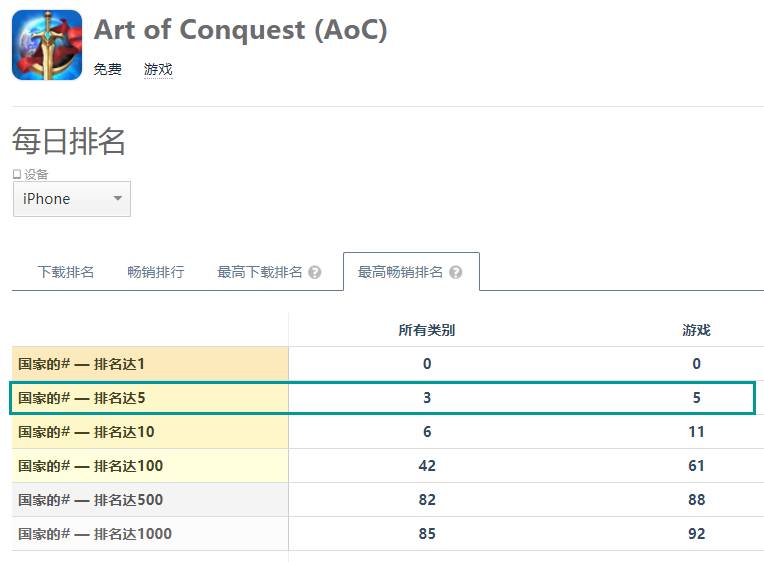Screen dimensions: 764x562
Task: Click the 所有类别 column header
Action: point(427,330)
